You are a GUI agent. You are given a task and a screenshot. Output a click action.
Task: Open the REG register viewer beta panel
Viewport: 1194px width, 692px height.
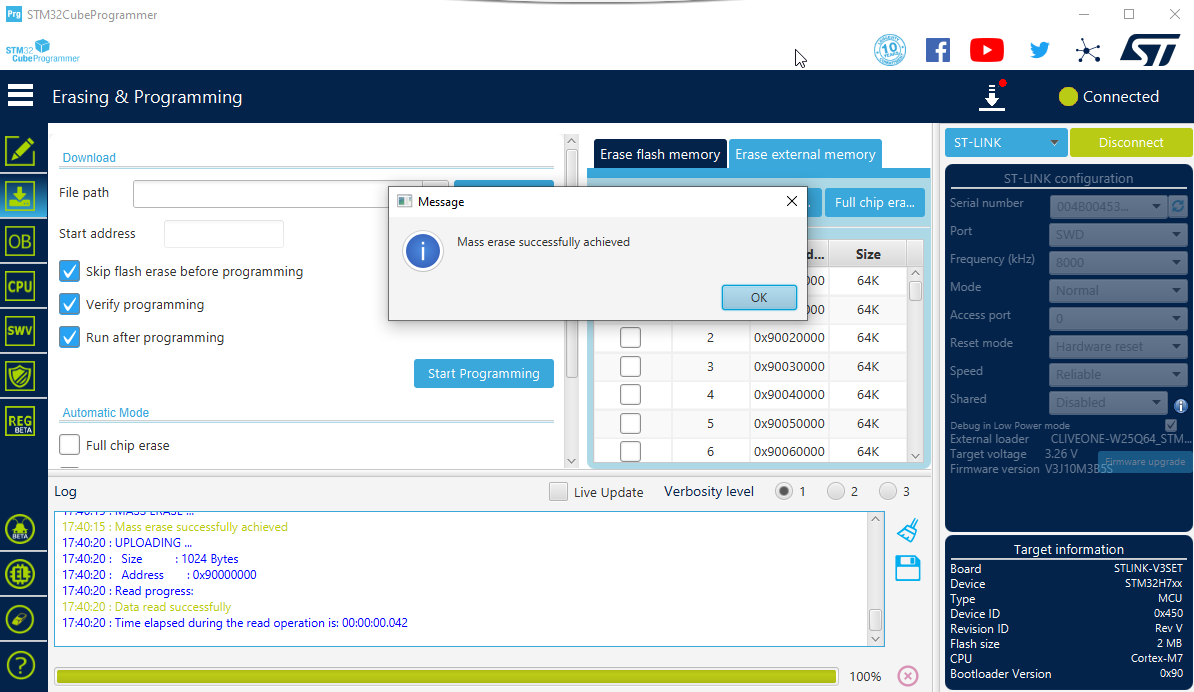tap(20, 420)
